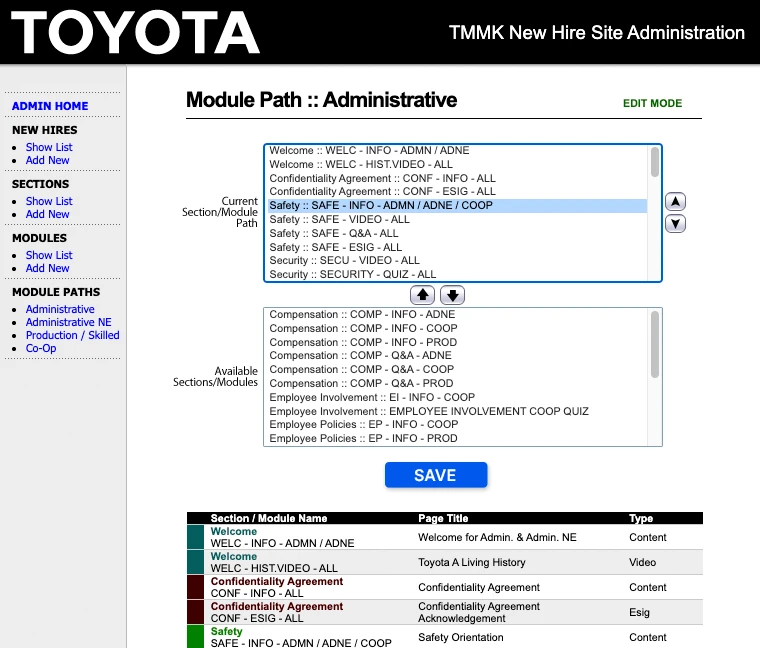Select Safety :: SAFE - ESIG - ALL
Viewport: 760px width, 648px height.
tap(458, 247)
